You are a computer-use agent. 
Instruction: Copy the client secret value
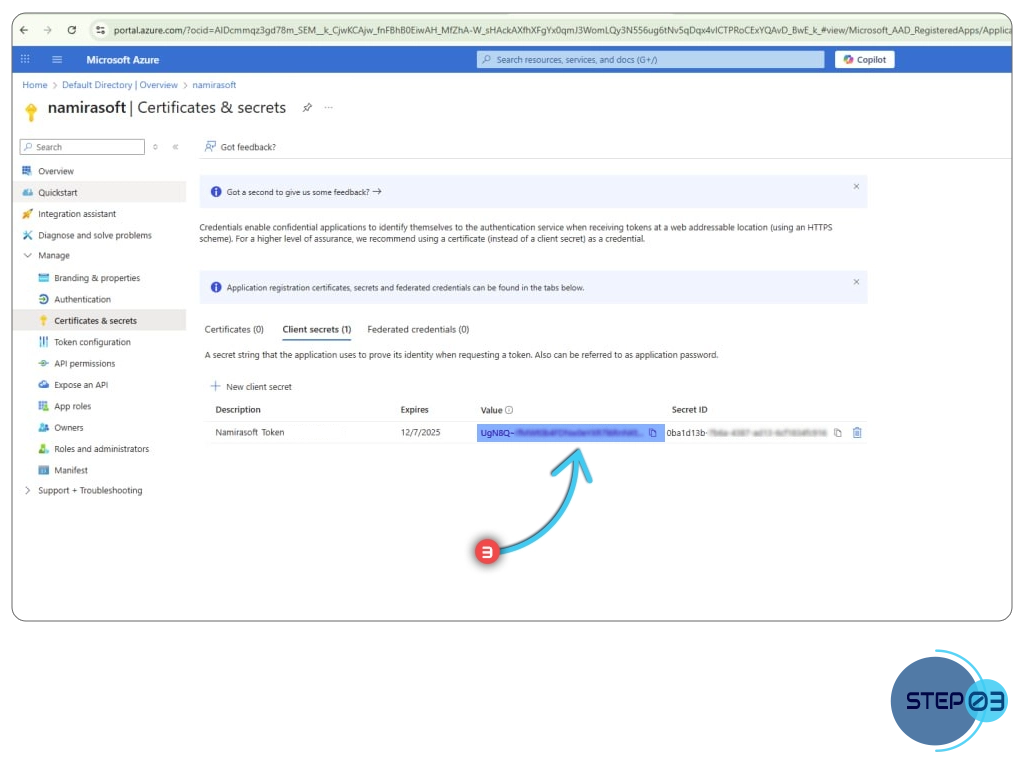click(x=652, y=433)
